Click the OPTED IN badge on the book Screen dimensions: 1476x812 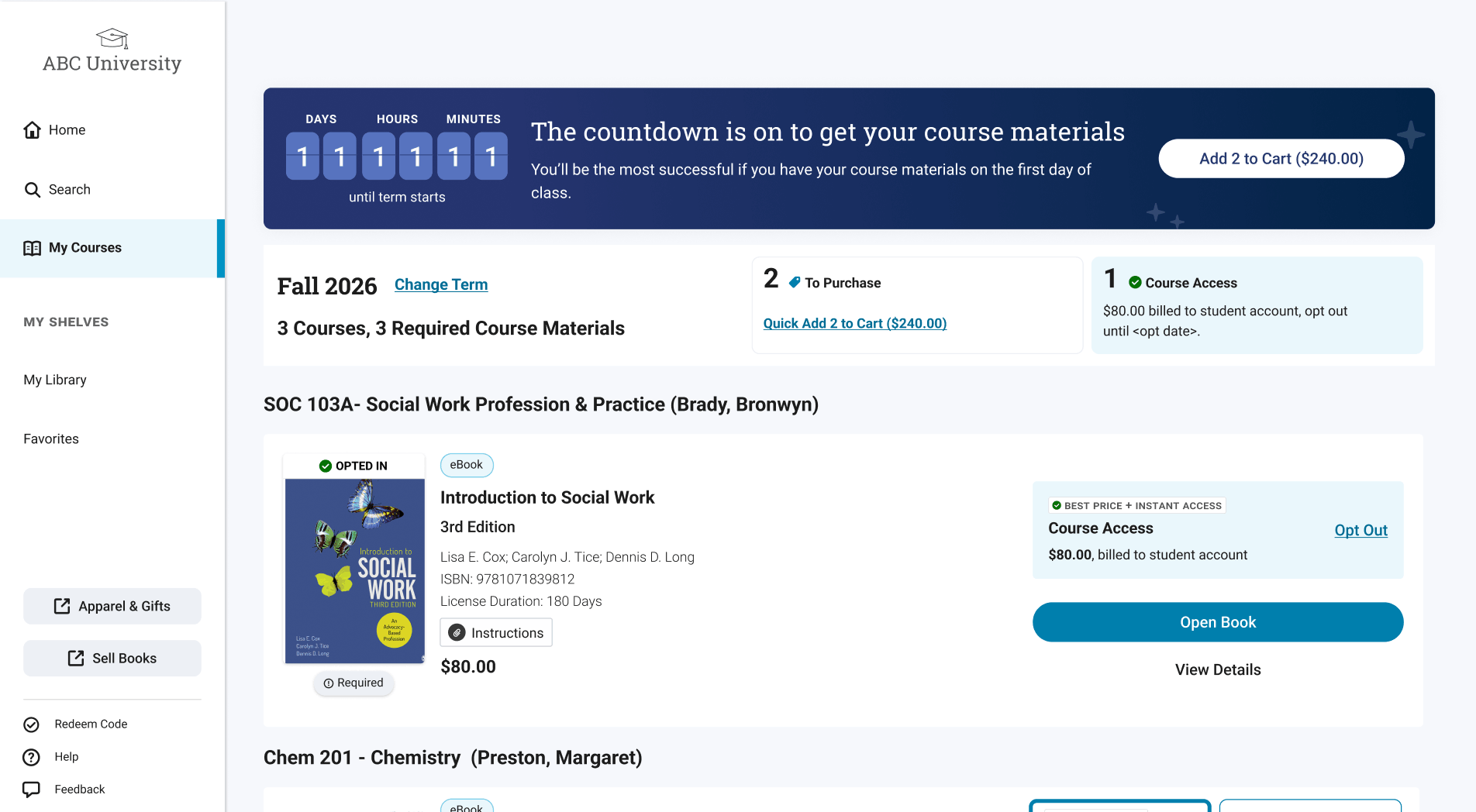(353, 465)
